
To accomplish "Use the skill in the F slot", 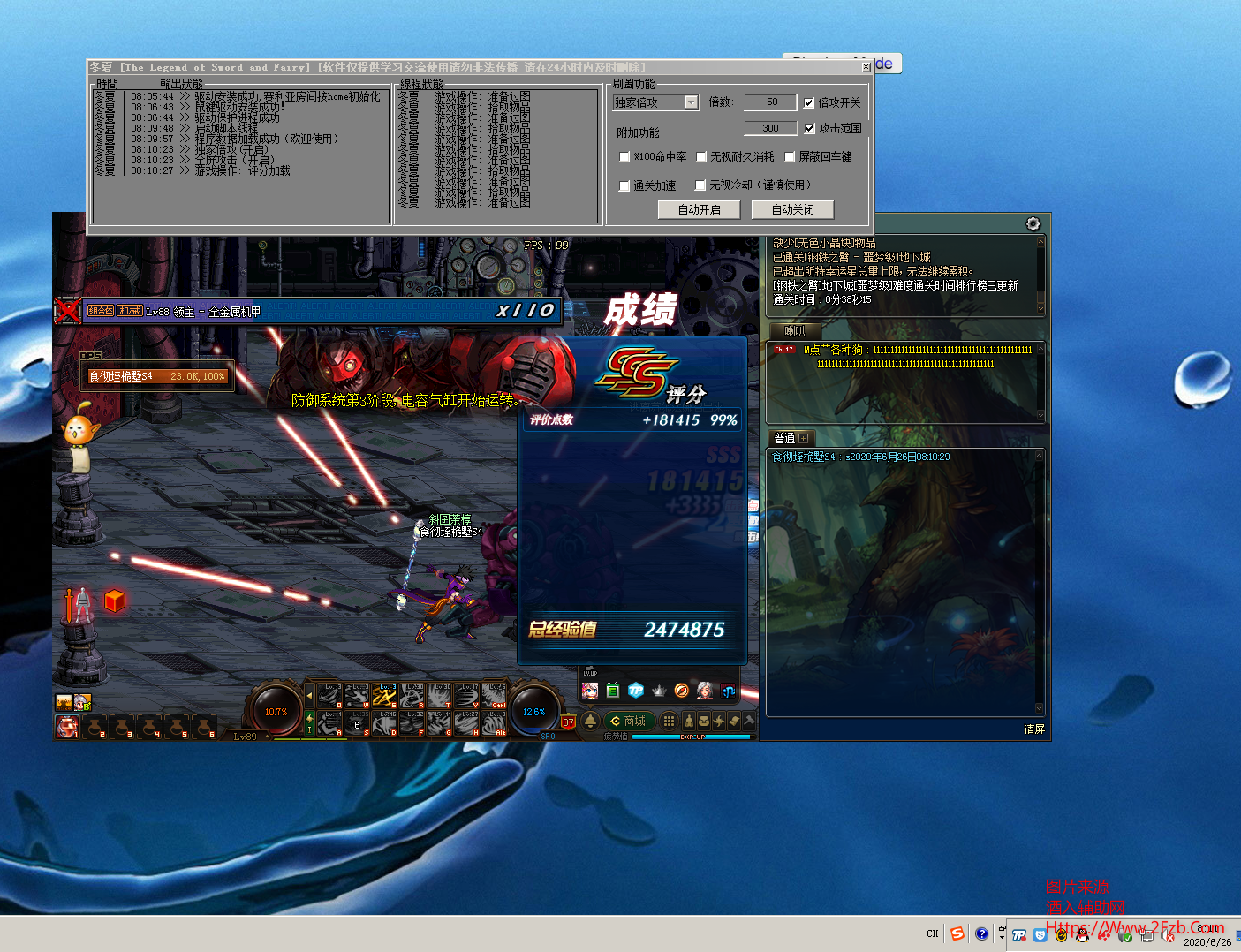I will click(x=412, y=723).
